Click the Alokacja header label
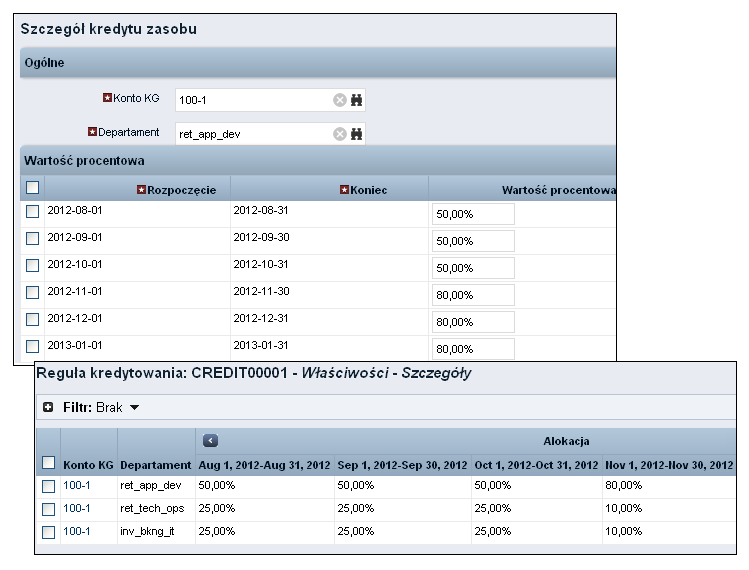Viewport: 749px width, 570px height. click(x=566, y=441)
